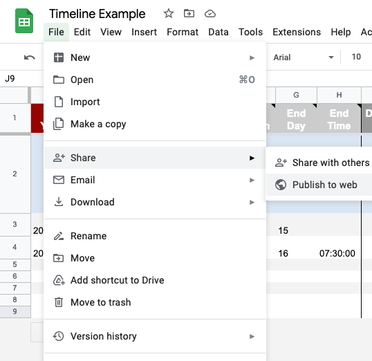This screenshot has width=372, height=361.
Task: Click the Google Sheets home logo
Action: 24,21
